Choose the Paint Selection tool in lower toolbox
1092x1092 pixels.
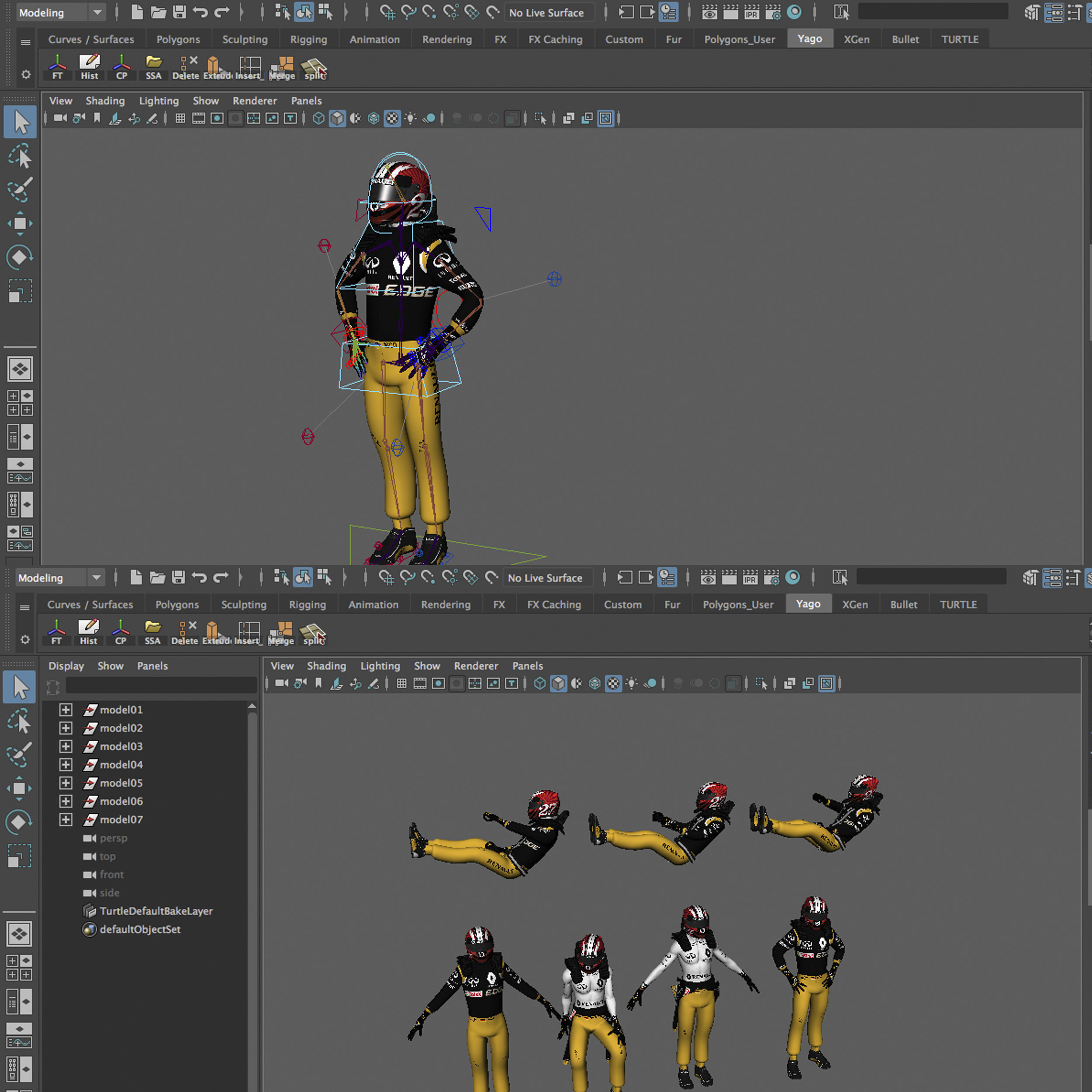click(19, 755)
